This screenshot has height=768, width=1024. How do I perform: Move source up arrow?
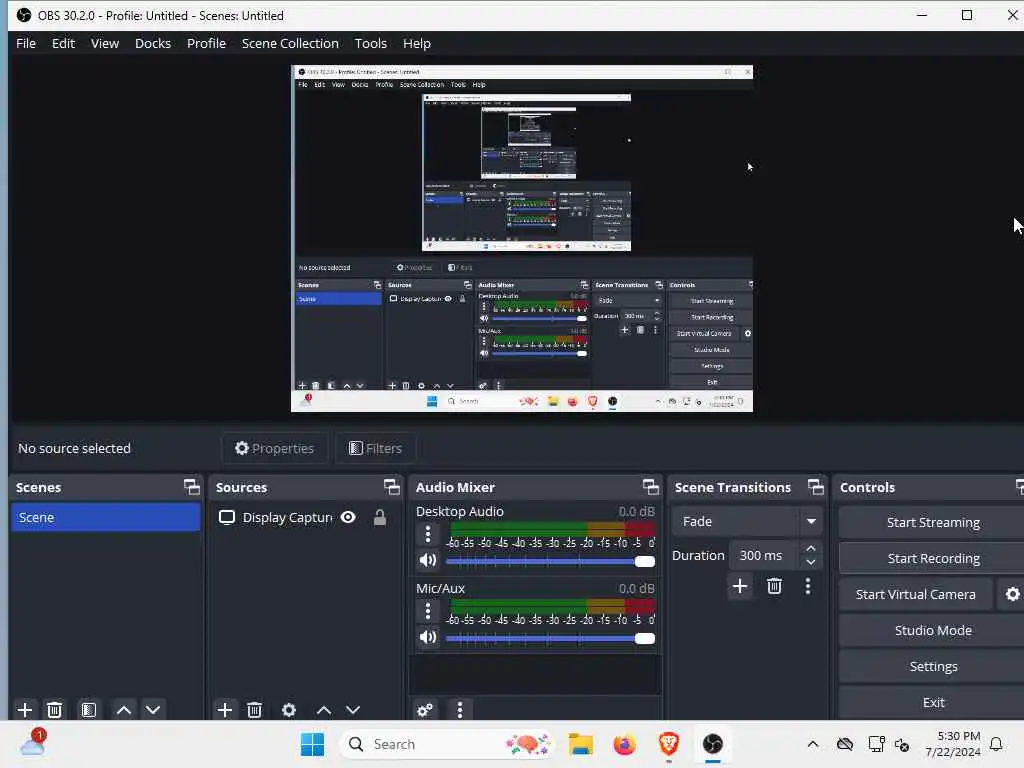(x=324, y=710)
